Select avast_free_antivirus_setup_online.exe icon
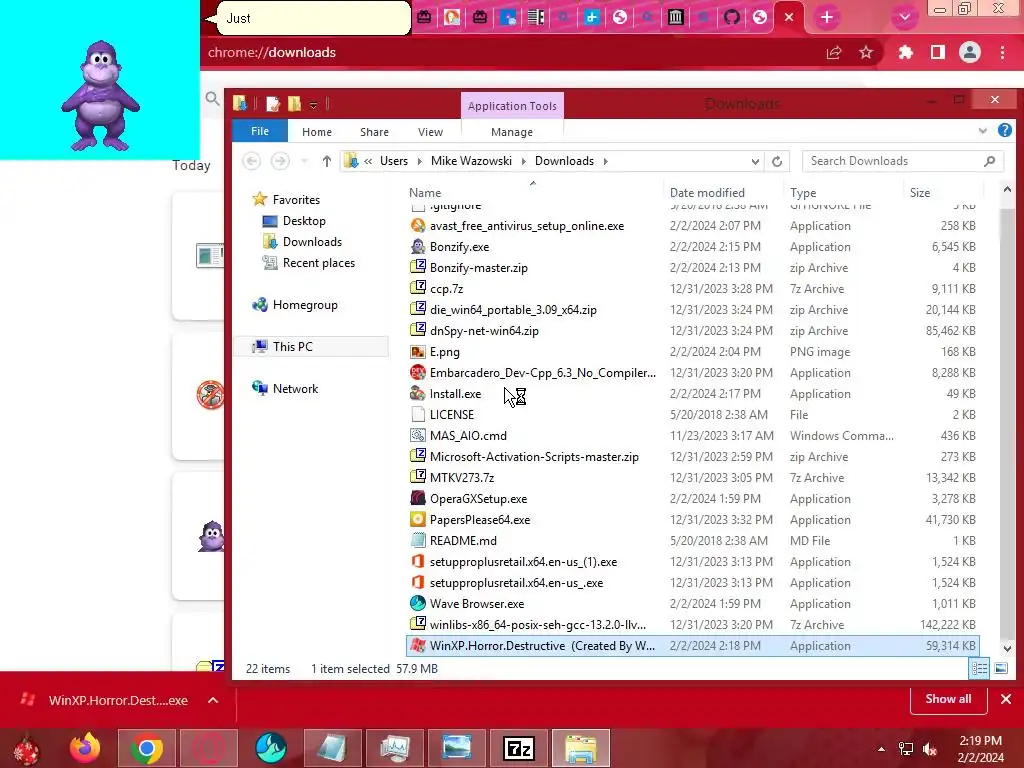 417,226
